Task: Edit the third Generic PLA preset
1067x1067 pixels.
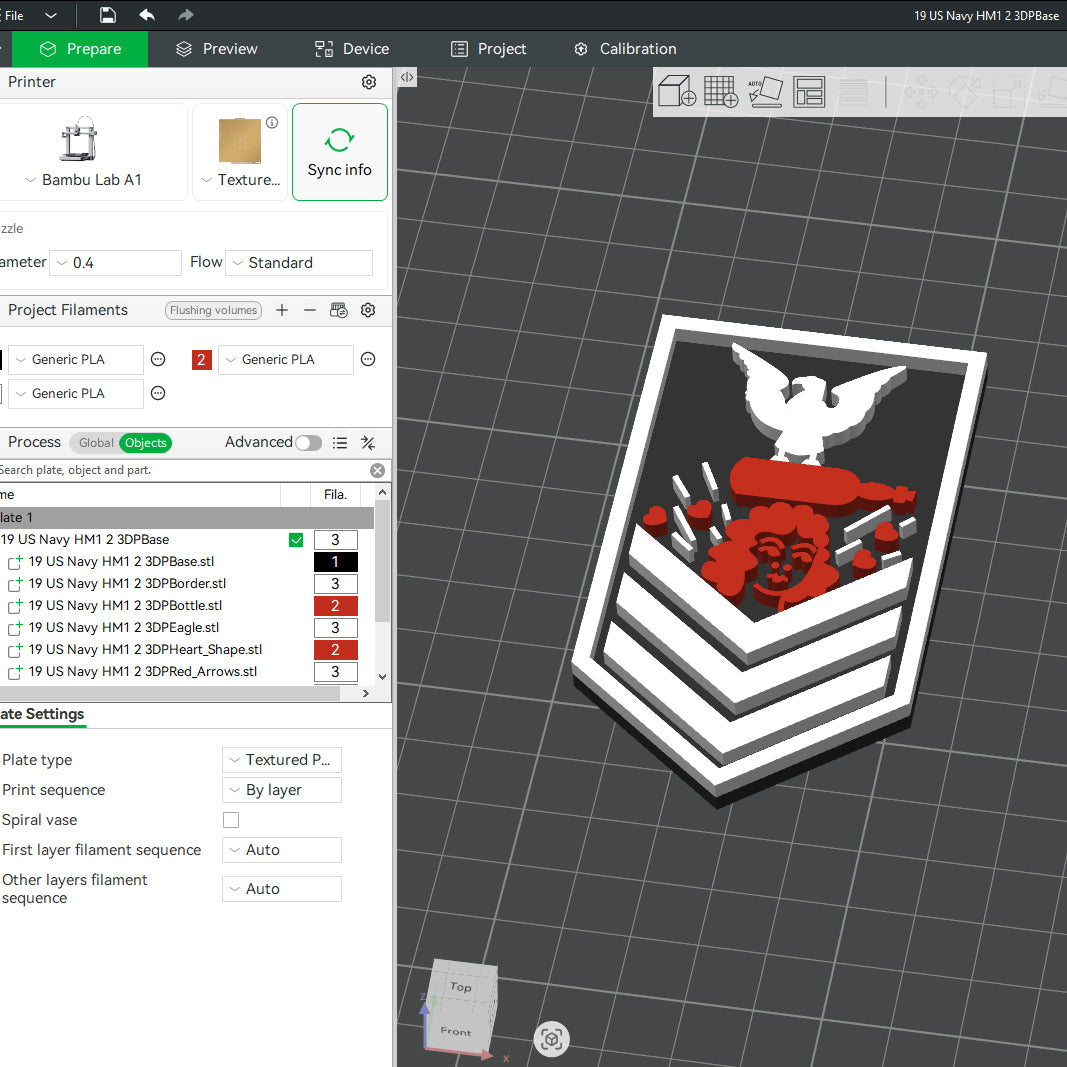Action: coord(158,393)
